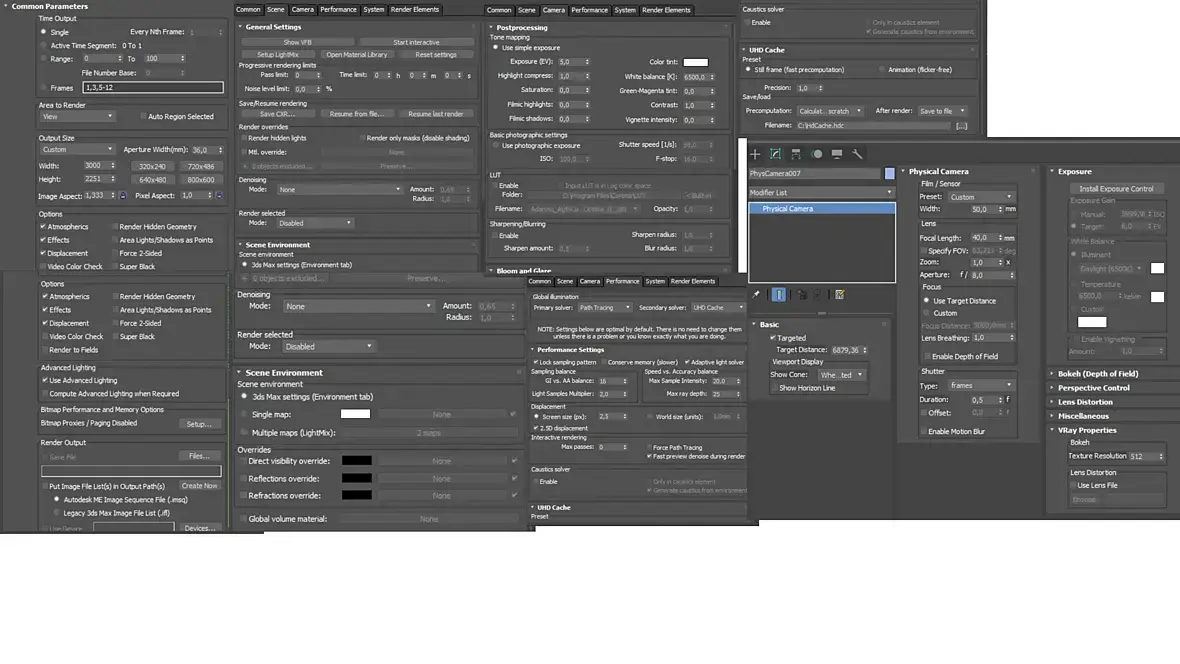
Task: Open the Modifier List dropdown
Action: (821, 193)
